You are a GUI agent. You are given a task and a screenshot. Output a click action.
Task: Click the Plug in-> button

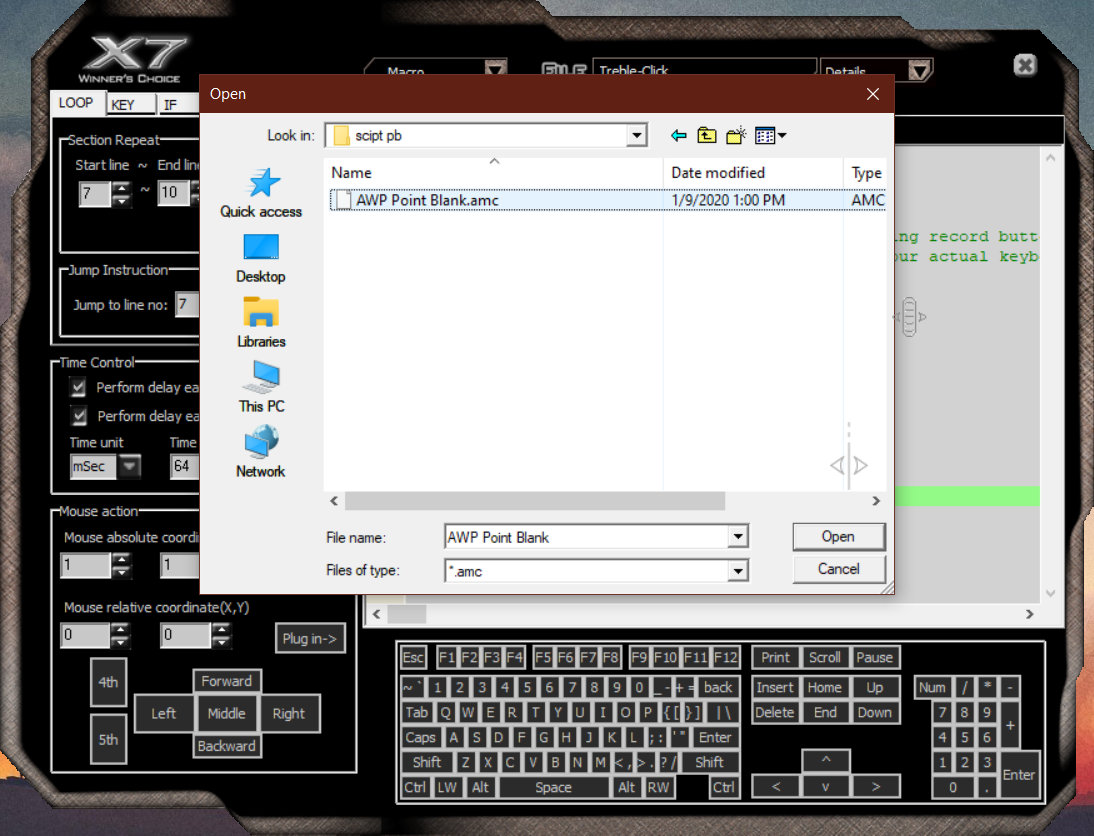pyautogui.click(x=310, y=638)
